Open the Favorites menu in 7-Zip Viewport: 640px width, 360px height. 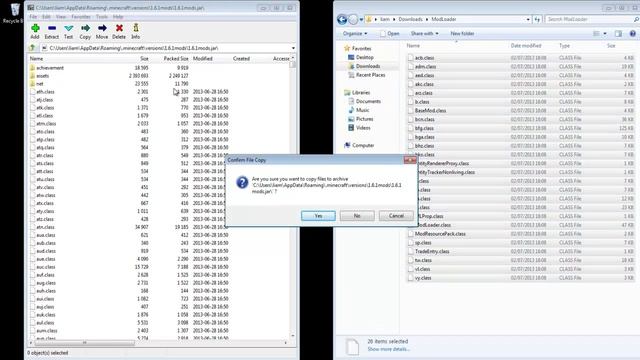[81, 17]
